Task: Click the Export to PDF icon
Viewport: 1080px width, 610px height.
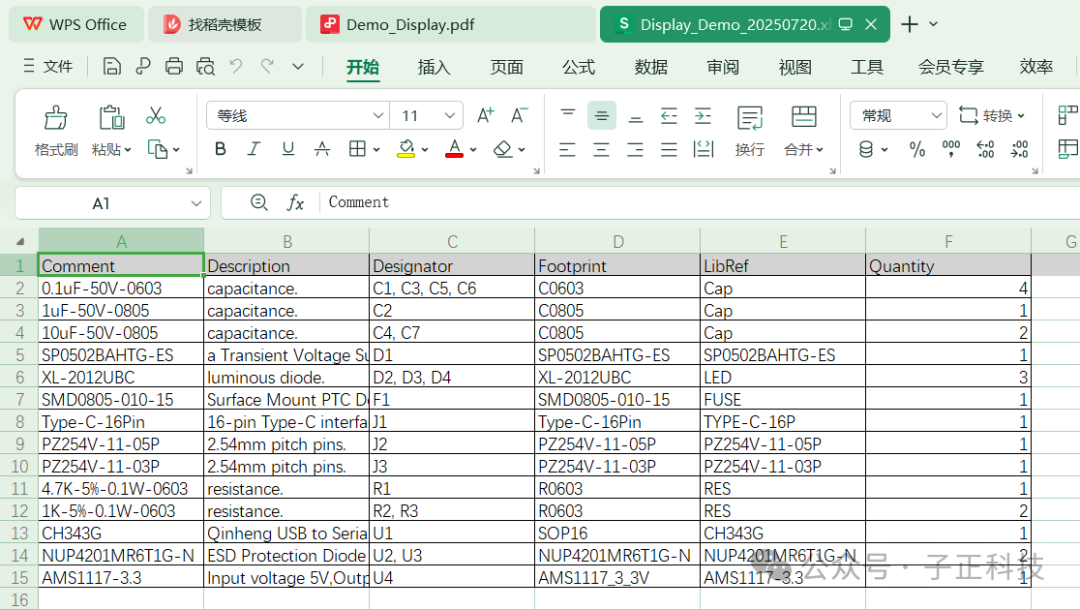Action: click(143, 66)
